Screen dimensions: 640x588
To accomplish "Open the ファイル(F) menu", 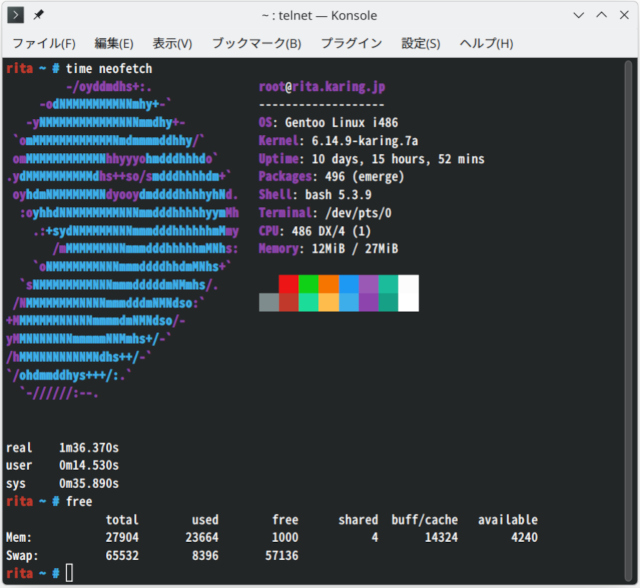I will point(44,43).
